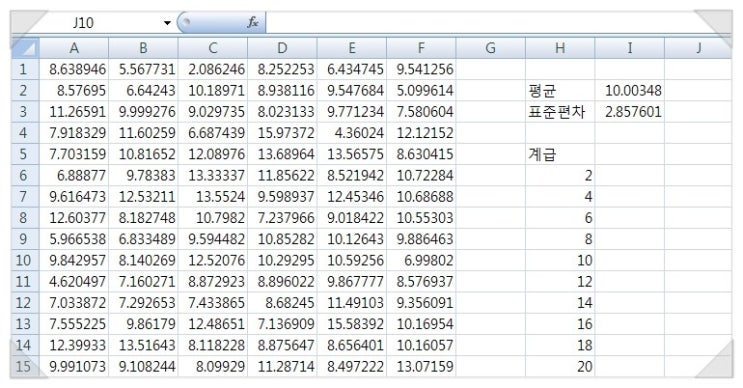
Task: Select row 5 header
Action: click(25, 154)
